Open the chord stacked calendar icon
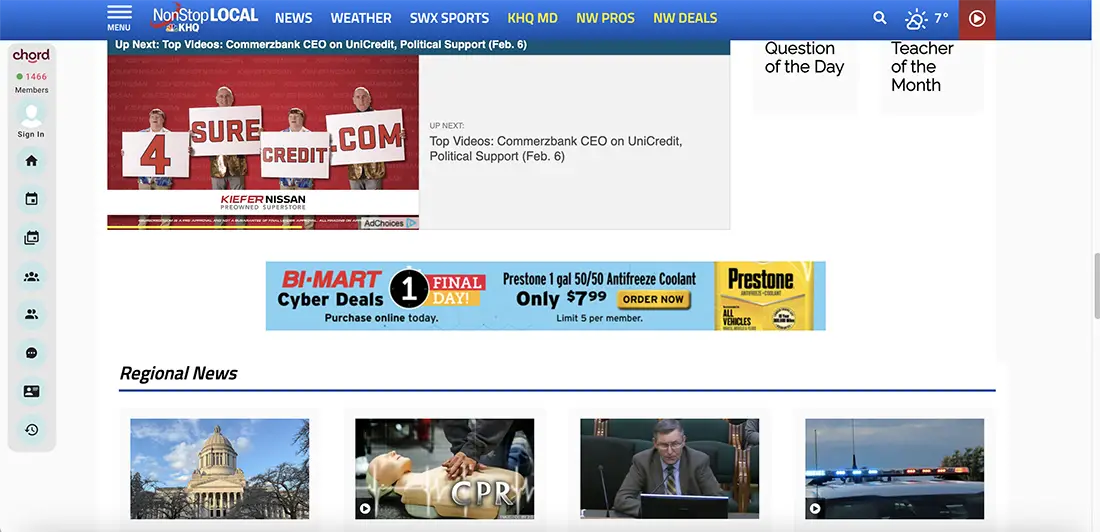This screenshot has width=1100, height=532. pos(32,238)
